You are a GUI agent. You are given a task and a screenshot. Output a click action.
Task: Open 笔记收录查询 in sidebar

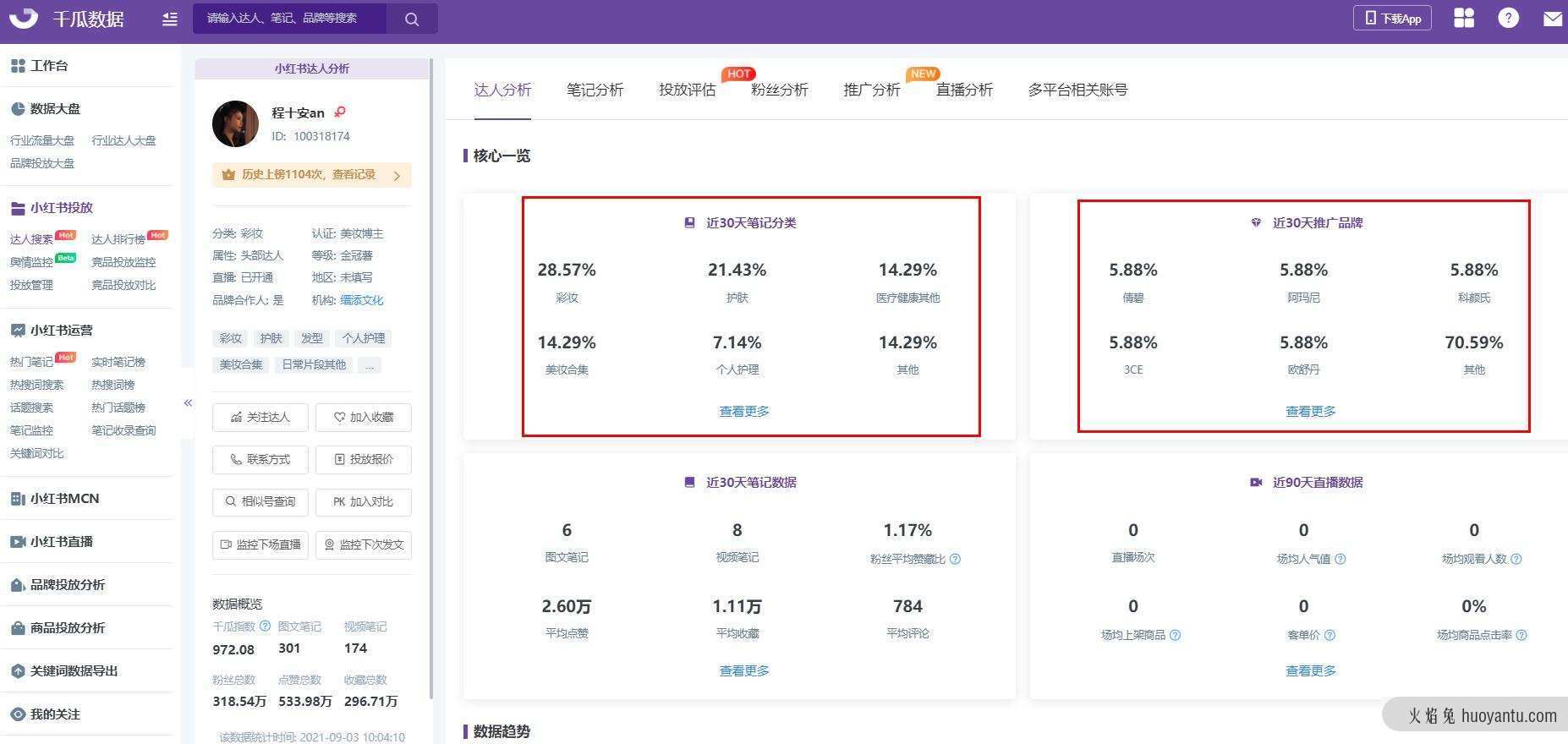tap(123, 430)
